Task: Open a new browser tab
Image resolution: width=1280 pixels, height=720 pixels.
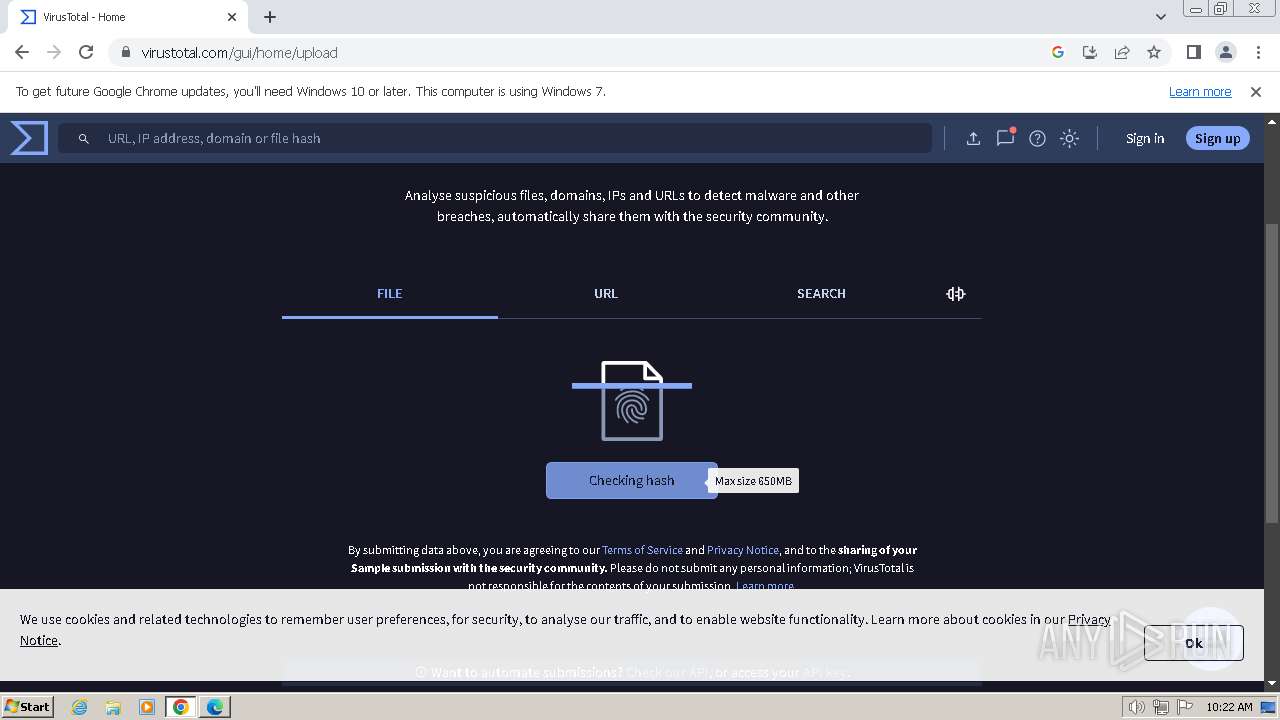Action: [x=270, y=17]
